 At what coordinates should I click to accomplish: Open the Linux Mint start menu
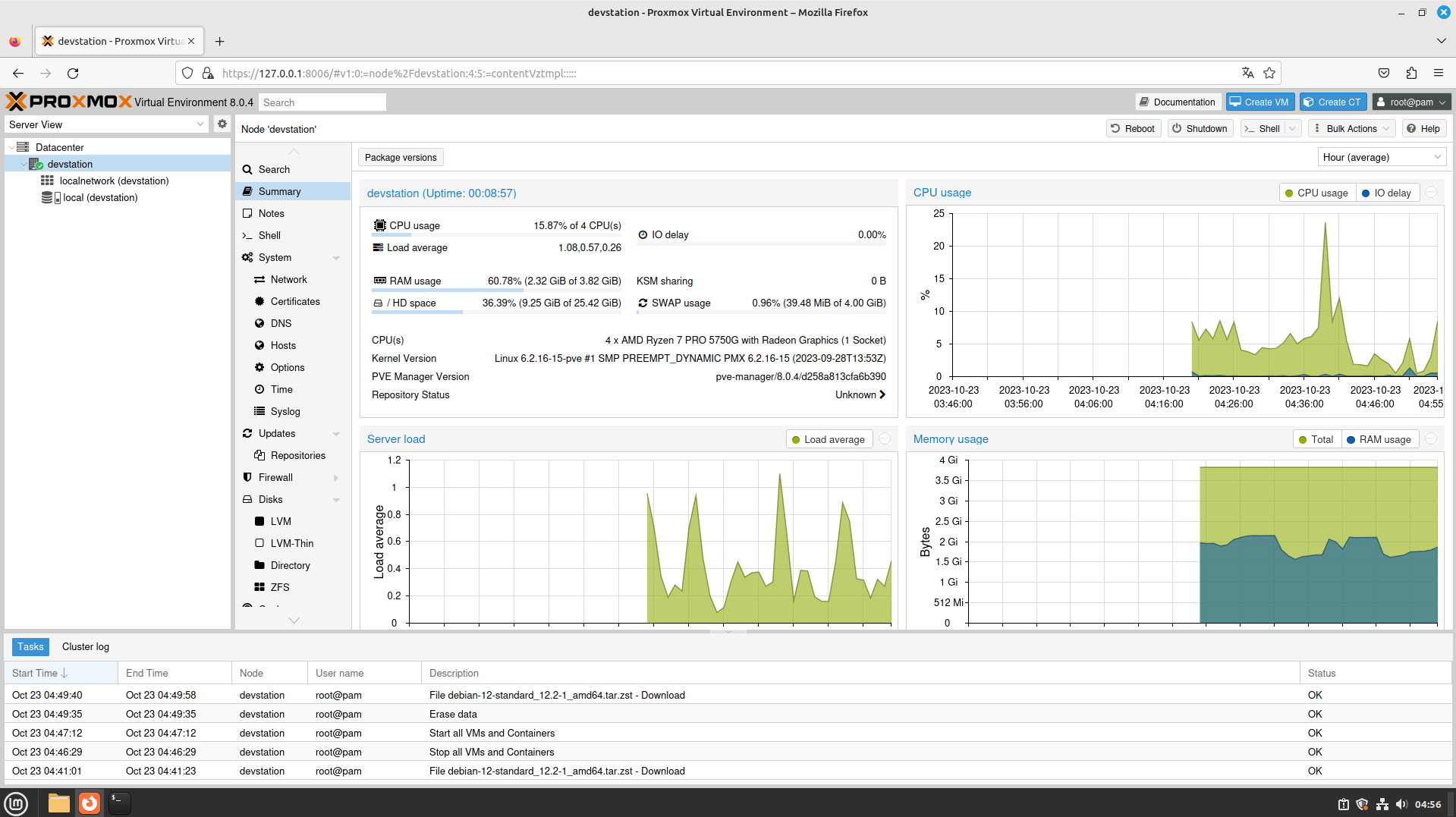(16, 803)
